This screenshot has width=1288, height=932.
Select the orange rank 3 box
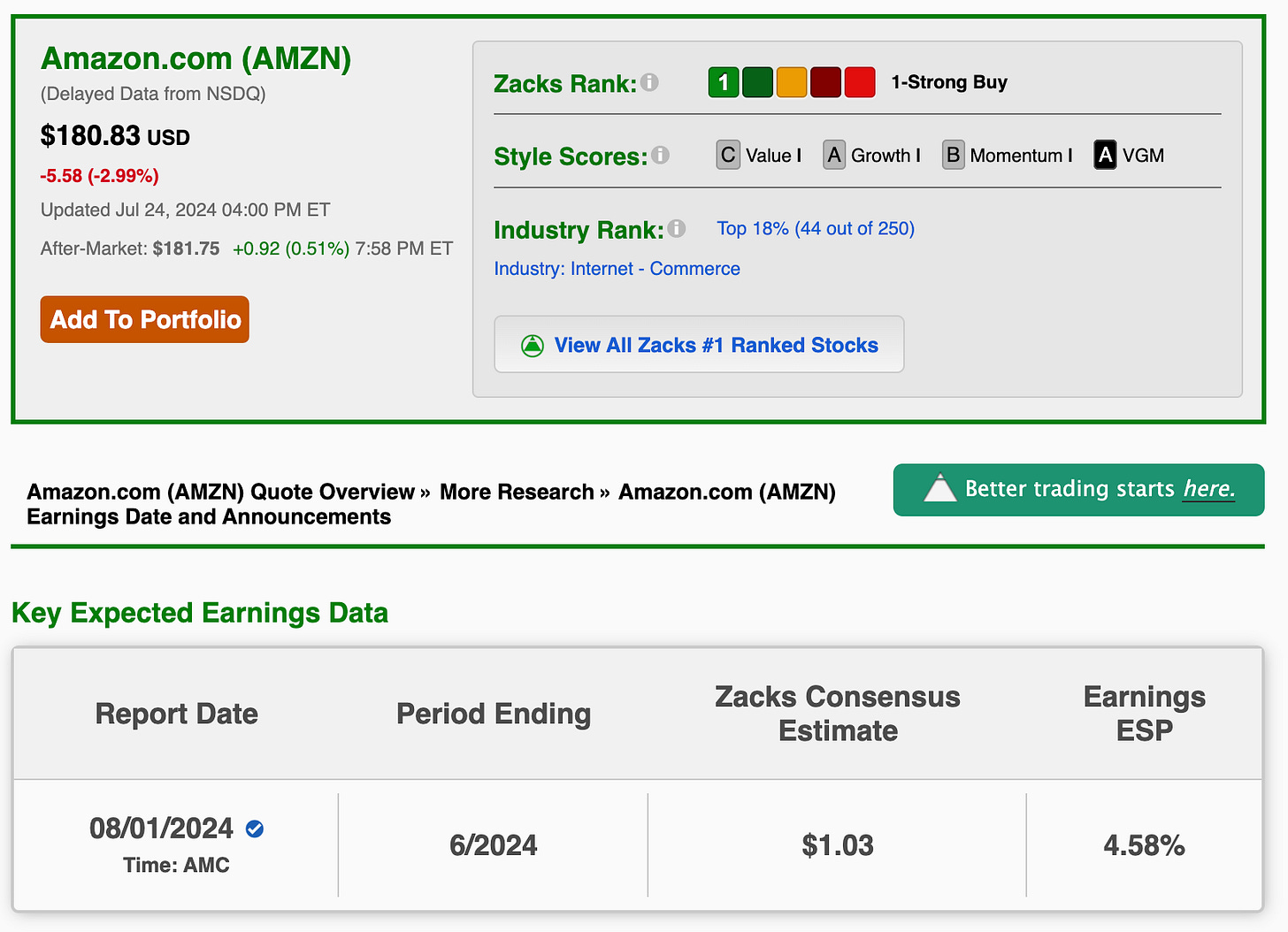pos(792,82)
